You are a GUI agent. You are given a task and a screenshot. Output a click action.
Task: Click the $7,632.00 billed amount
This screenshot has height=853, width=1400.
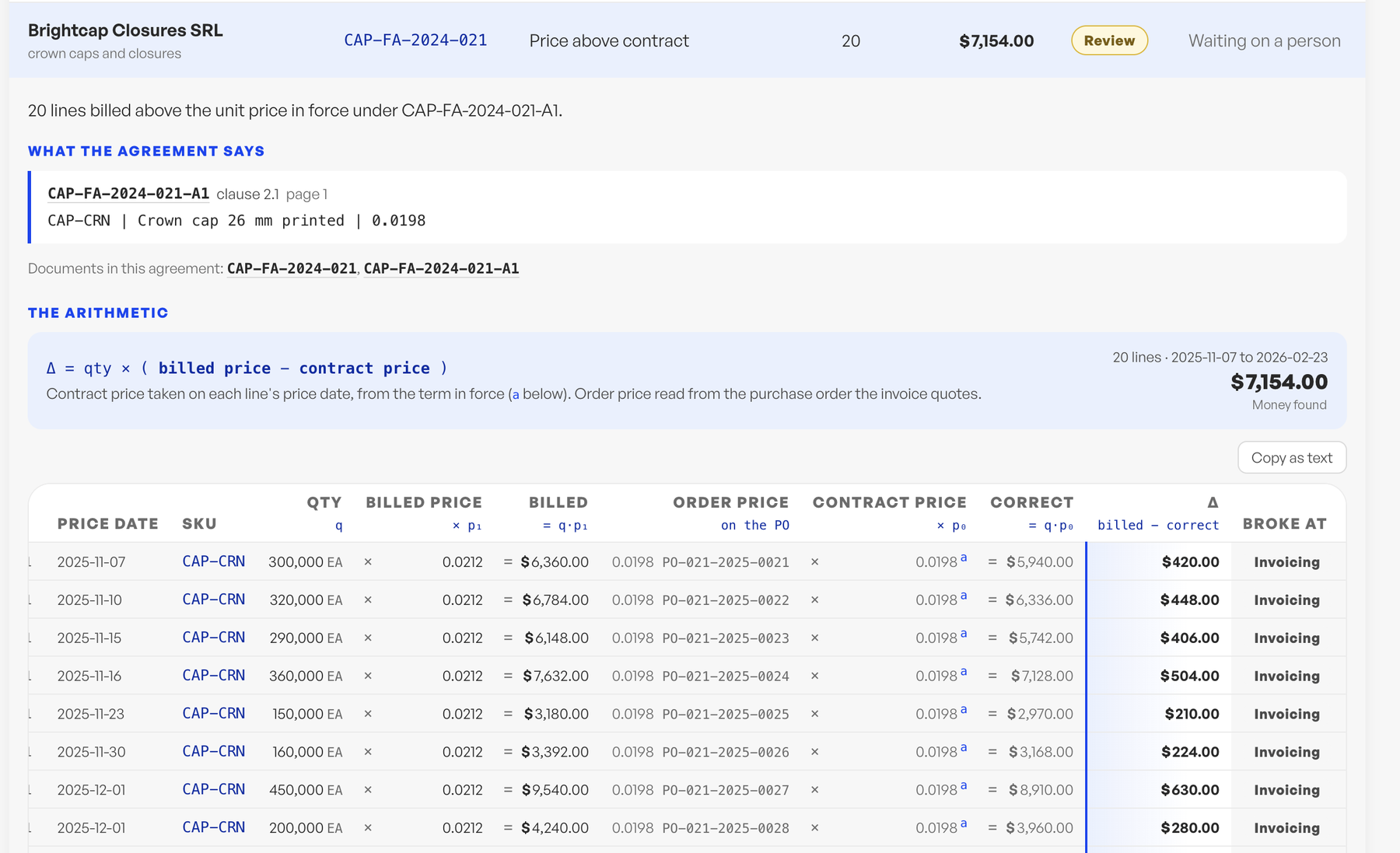(x=555, y=676)
